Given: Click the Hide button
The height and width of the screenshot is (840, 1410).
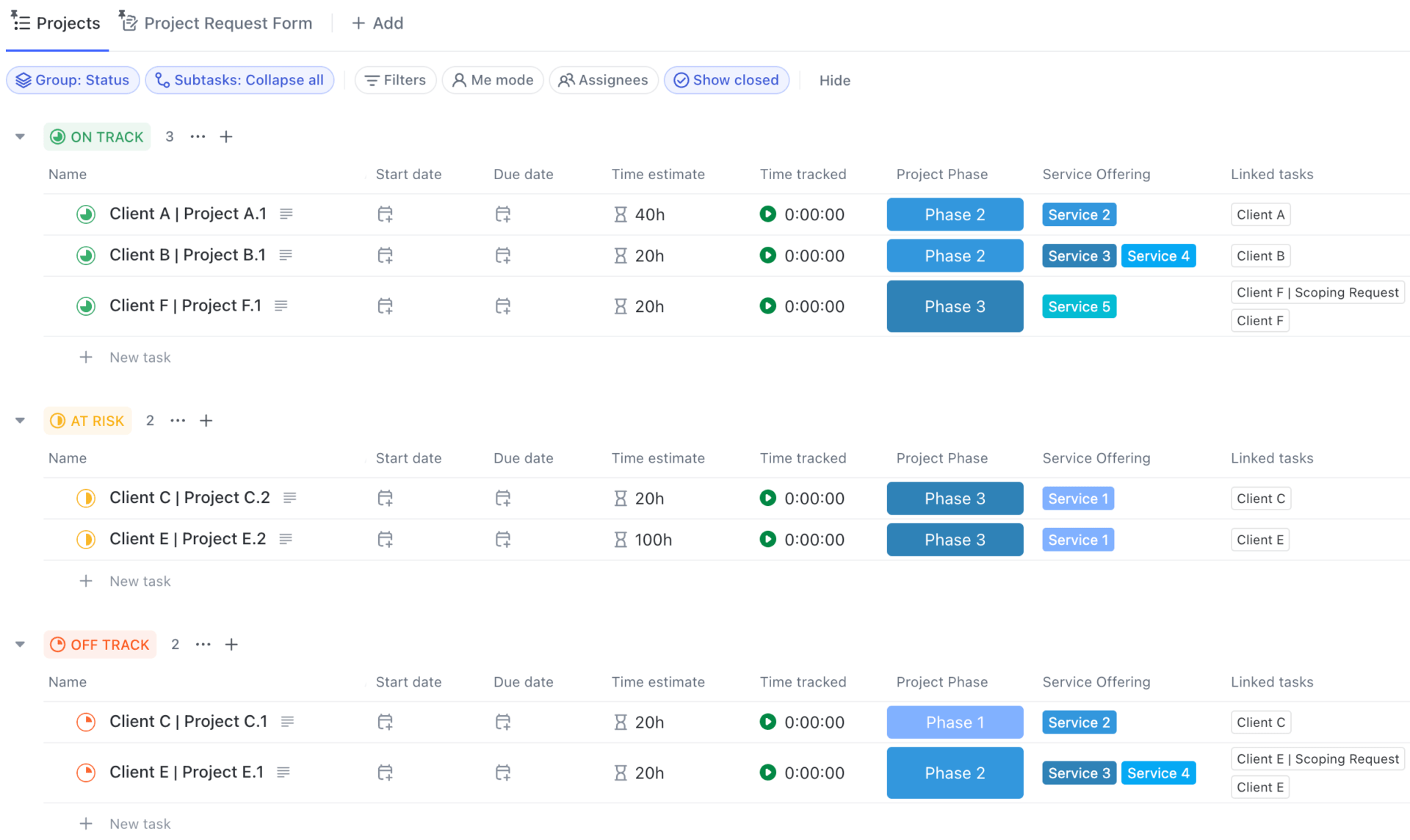Looking at the screenshot, I should coord(834,81).
